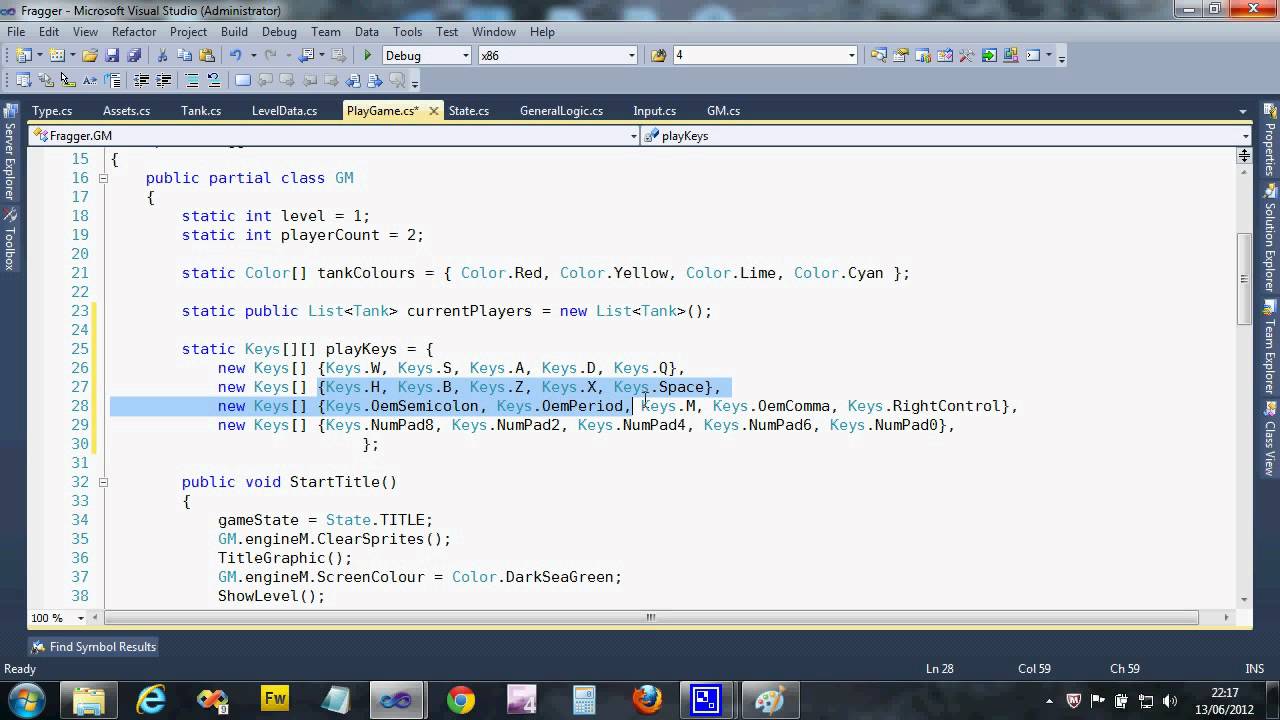Open Firefox from the taskbar

pos(646,700)
